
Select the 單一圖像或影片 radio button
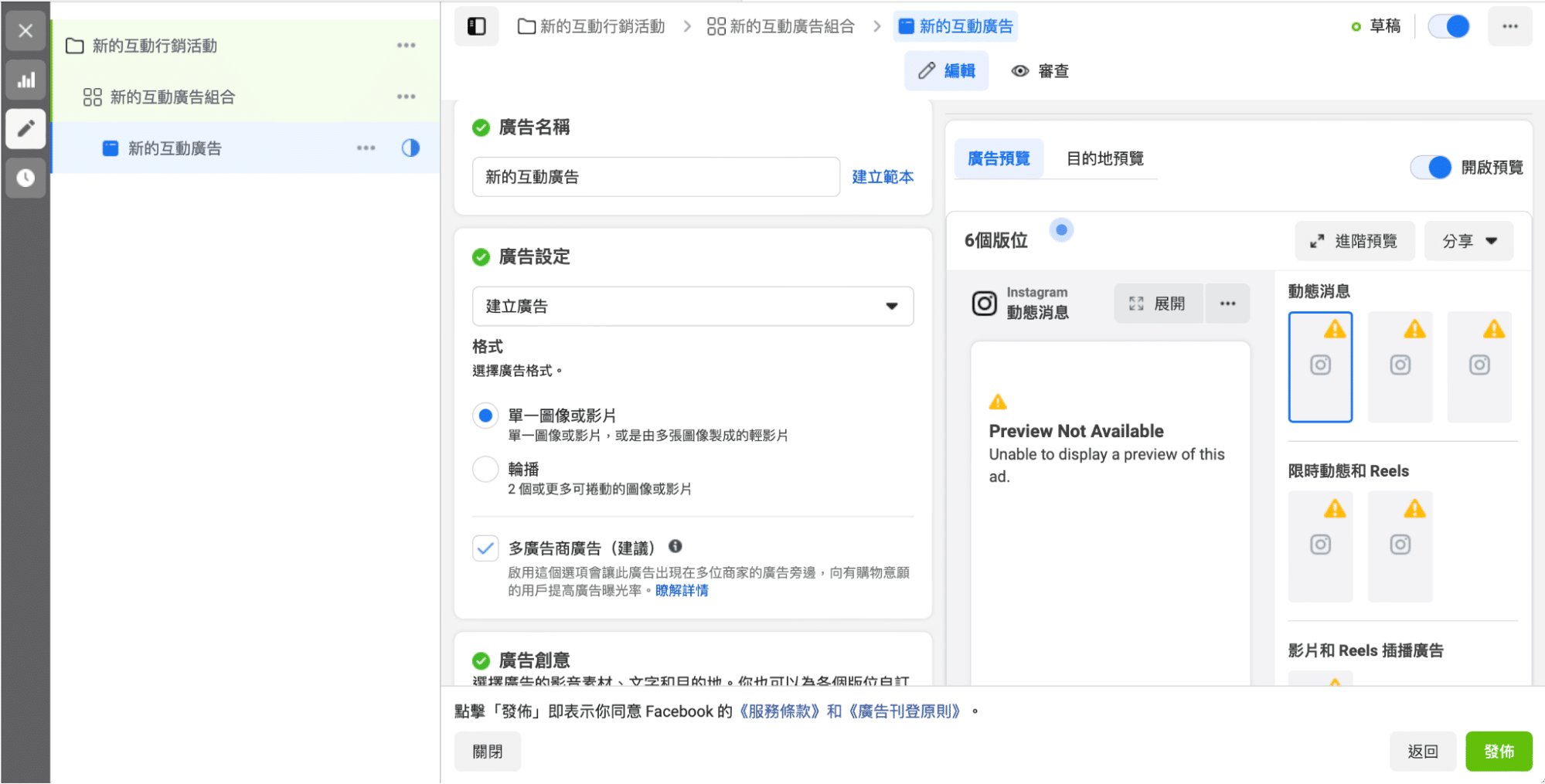pos(485,416)
